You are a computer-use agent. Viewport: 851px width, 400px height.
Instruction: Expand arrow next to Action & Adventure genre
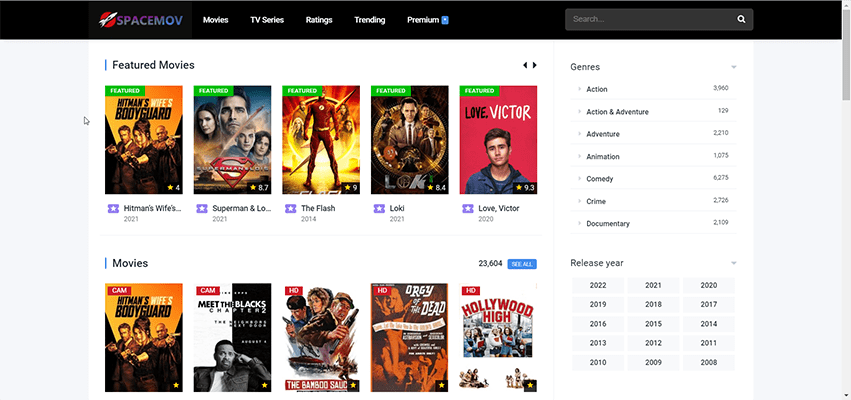tap(580, 112)
